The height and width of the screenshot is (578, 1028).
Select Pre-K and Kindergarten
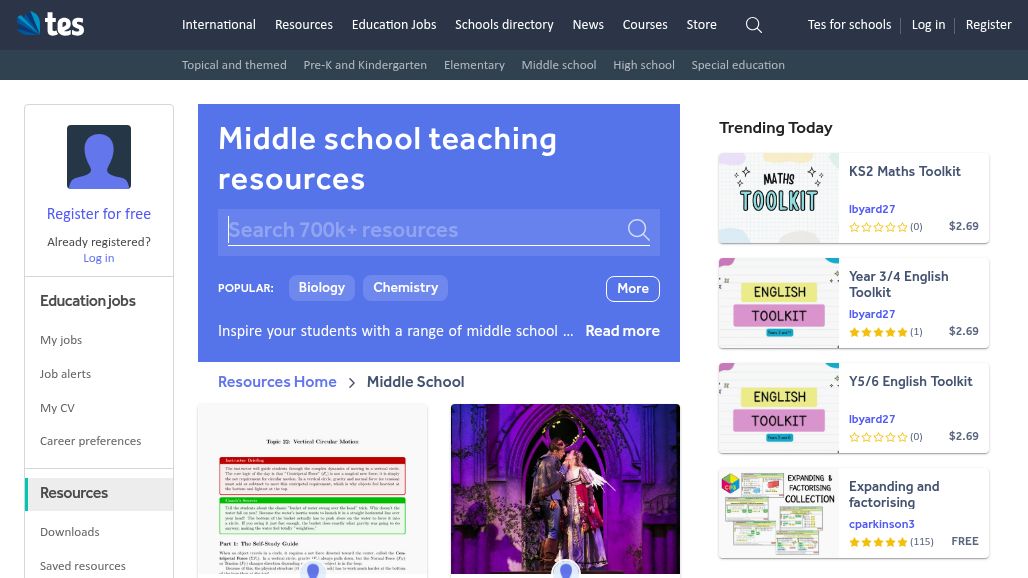365,65
